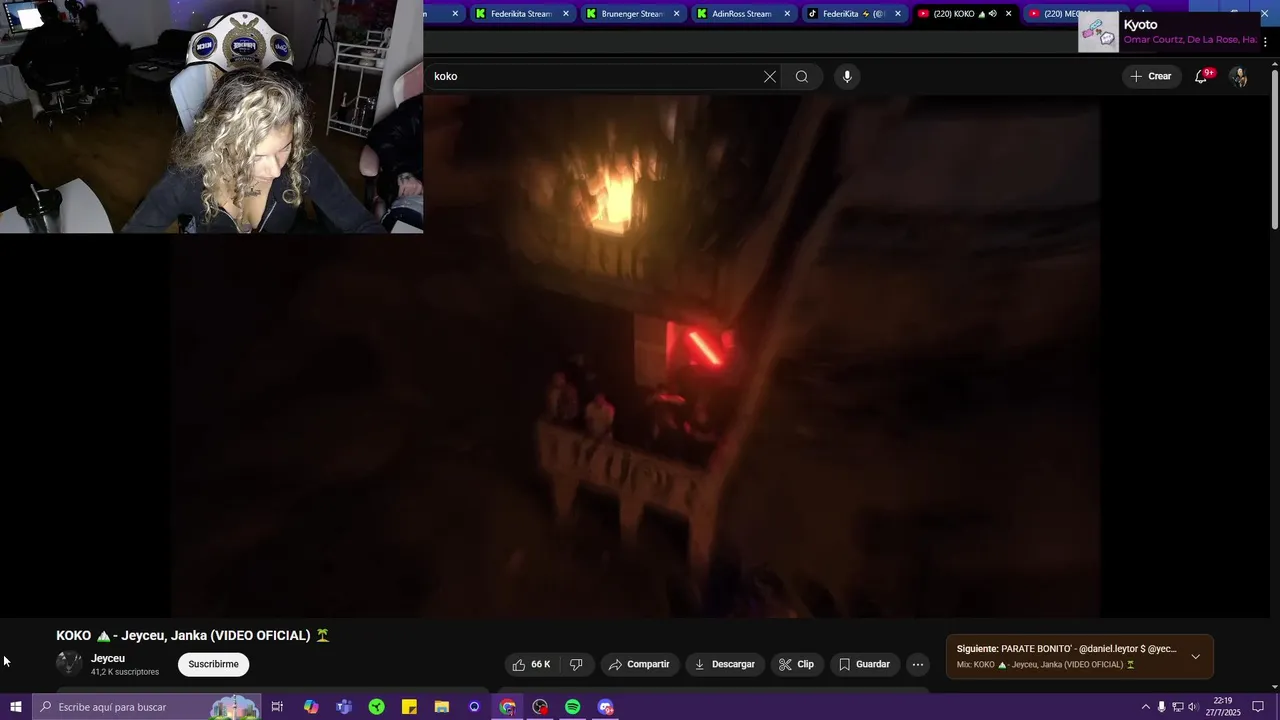The width and height of the screenshot is (1280, 720).
Task: Dislike the video with thumbs-down
Action: [576, 664]
